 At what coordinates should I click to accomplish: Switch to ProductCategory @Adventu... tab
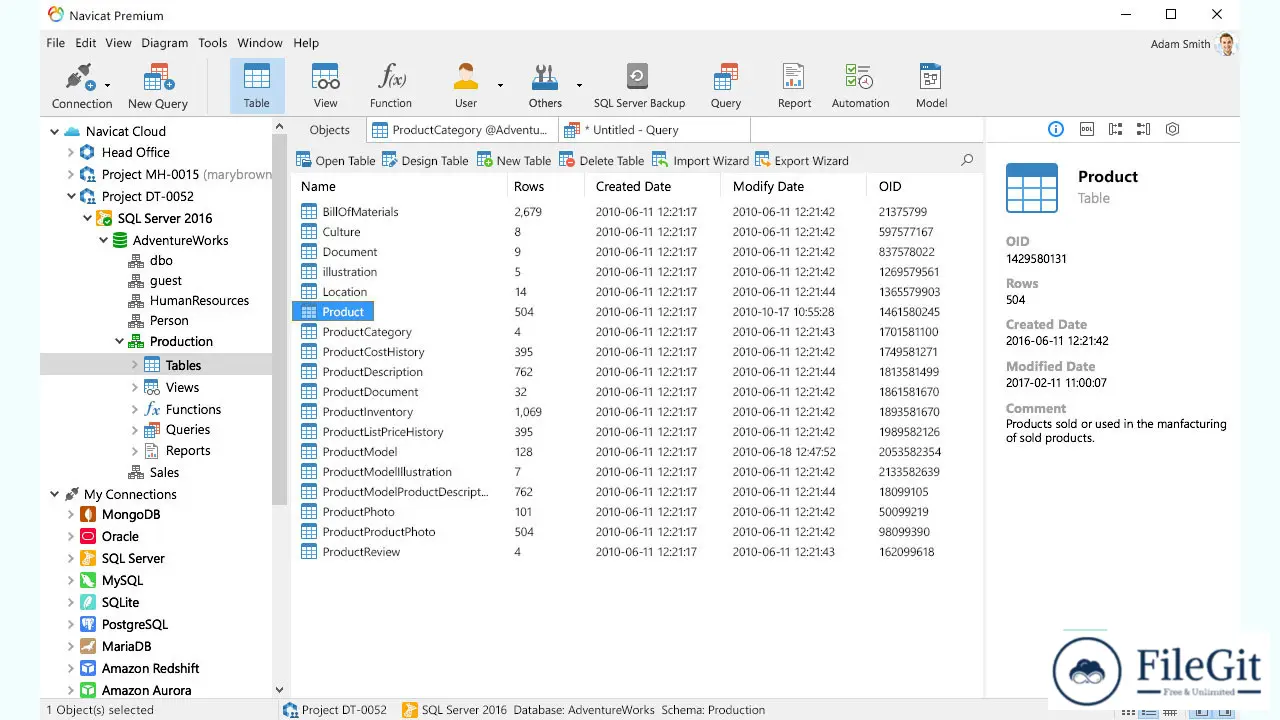pos(462,130)
